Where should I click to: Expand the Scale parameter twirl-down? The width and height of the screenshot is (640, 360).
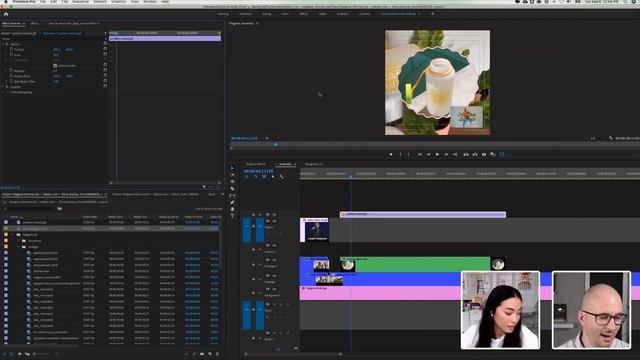[x=7, y=55]
